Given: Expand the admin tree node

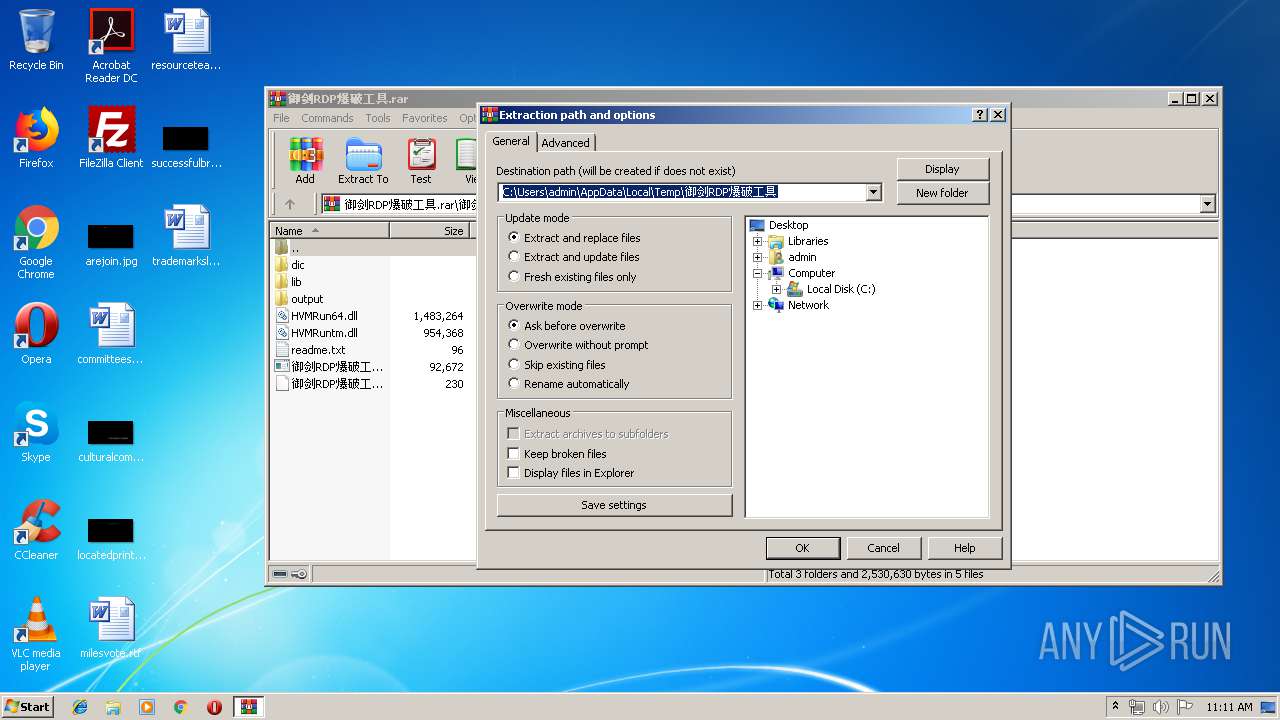Looking at the screenshot, I should [x=758, y=257].
